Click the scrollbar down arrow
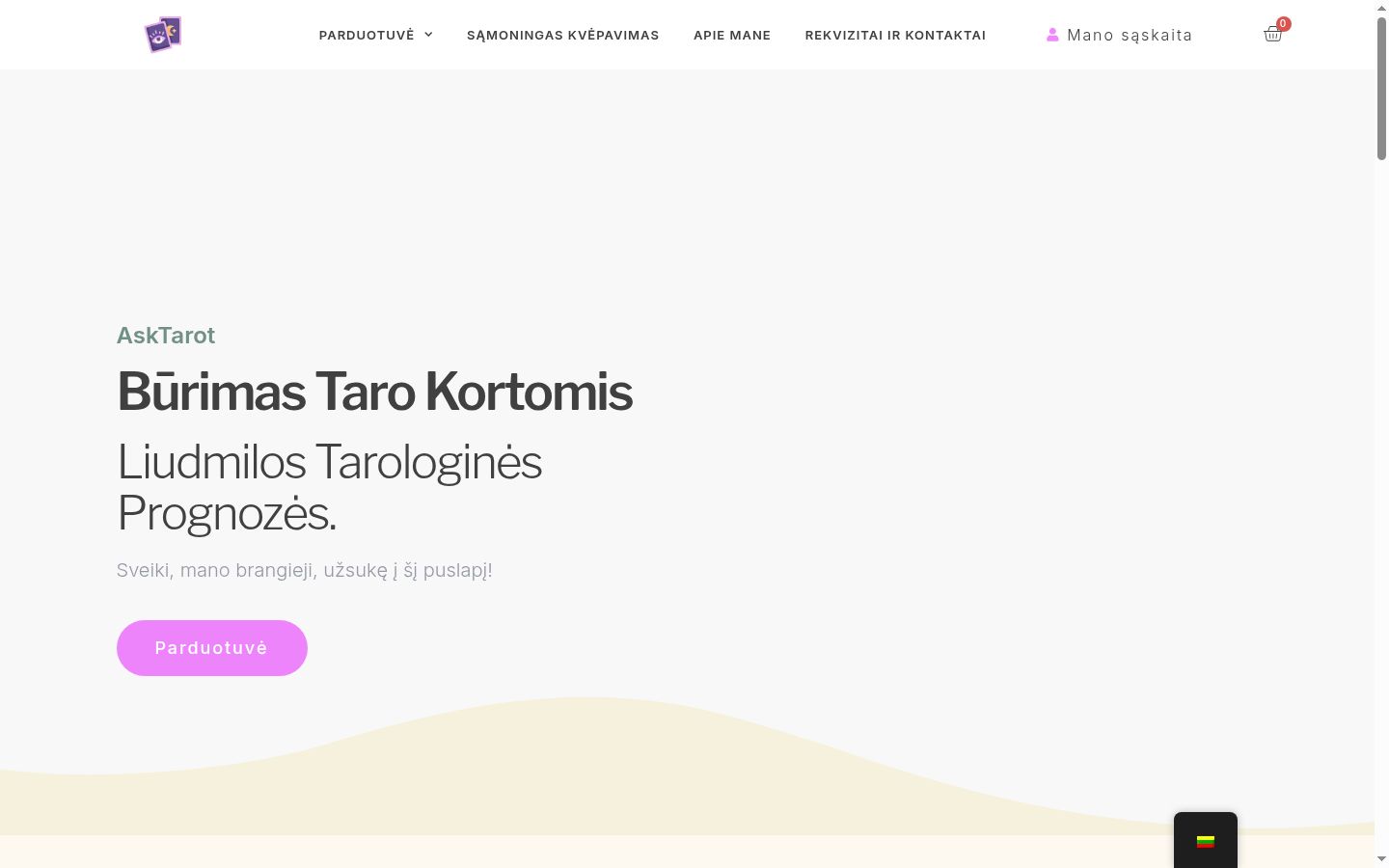The height and width of the screenshot is (868, 1389). tap(1381, 858)
